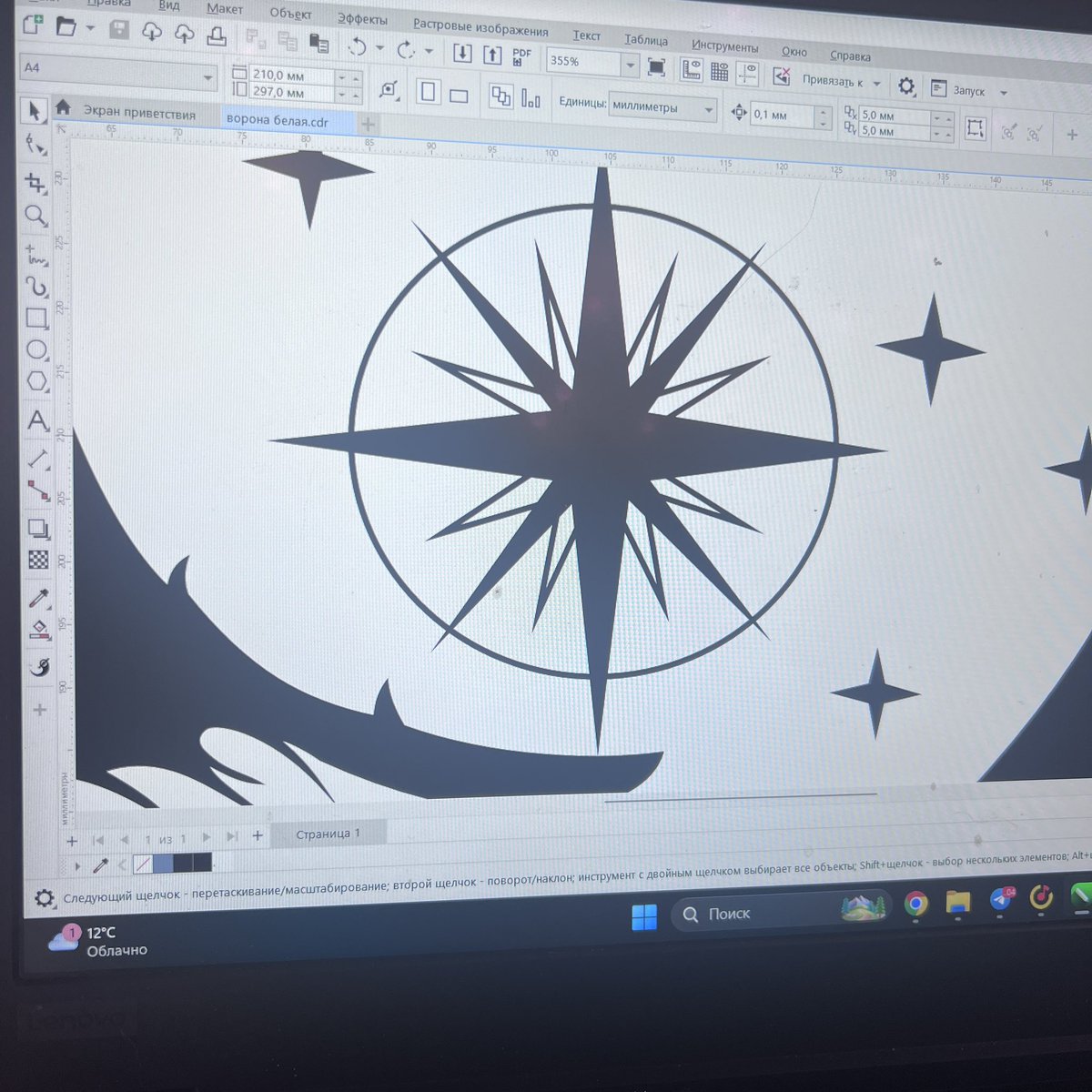This screenshot has width=1092, height=1092.
Task: Select the Страница 1 page tab
Action: click(x=328, y=834)
